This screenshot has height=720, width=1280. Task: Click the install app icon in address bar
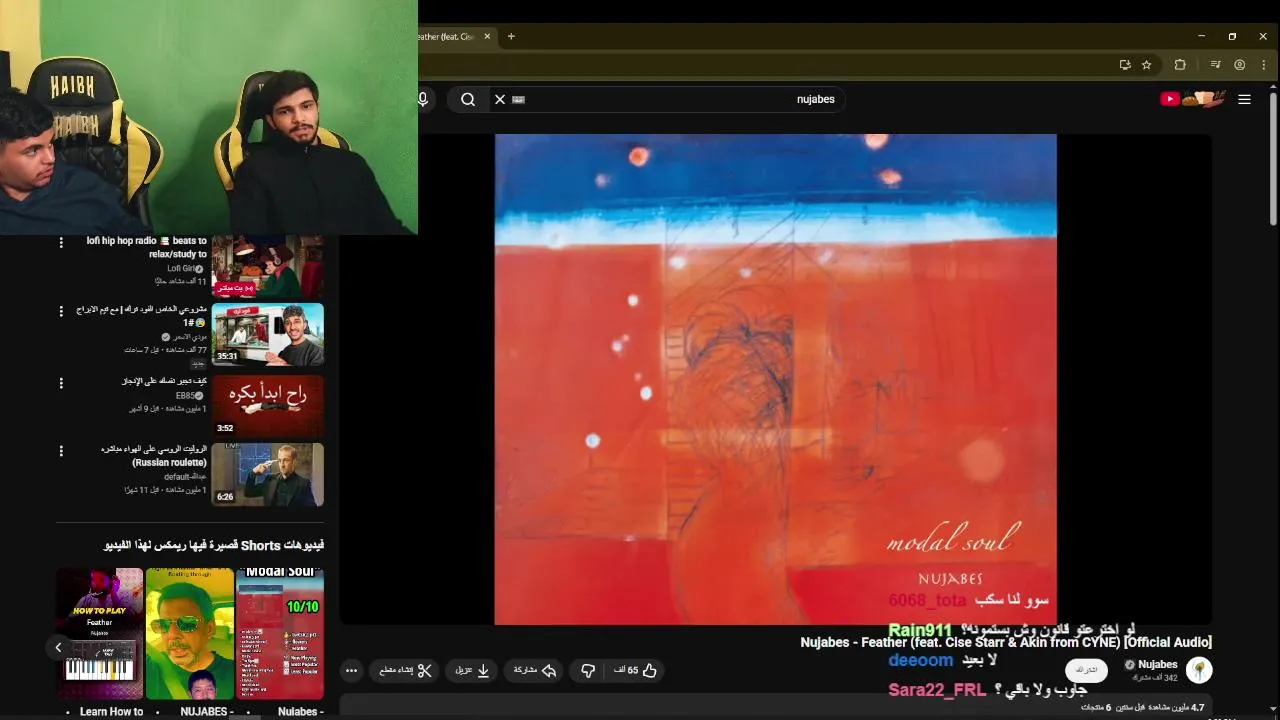click(1125, 65)
